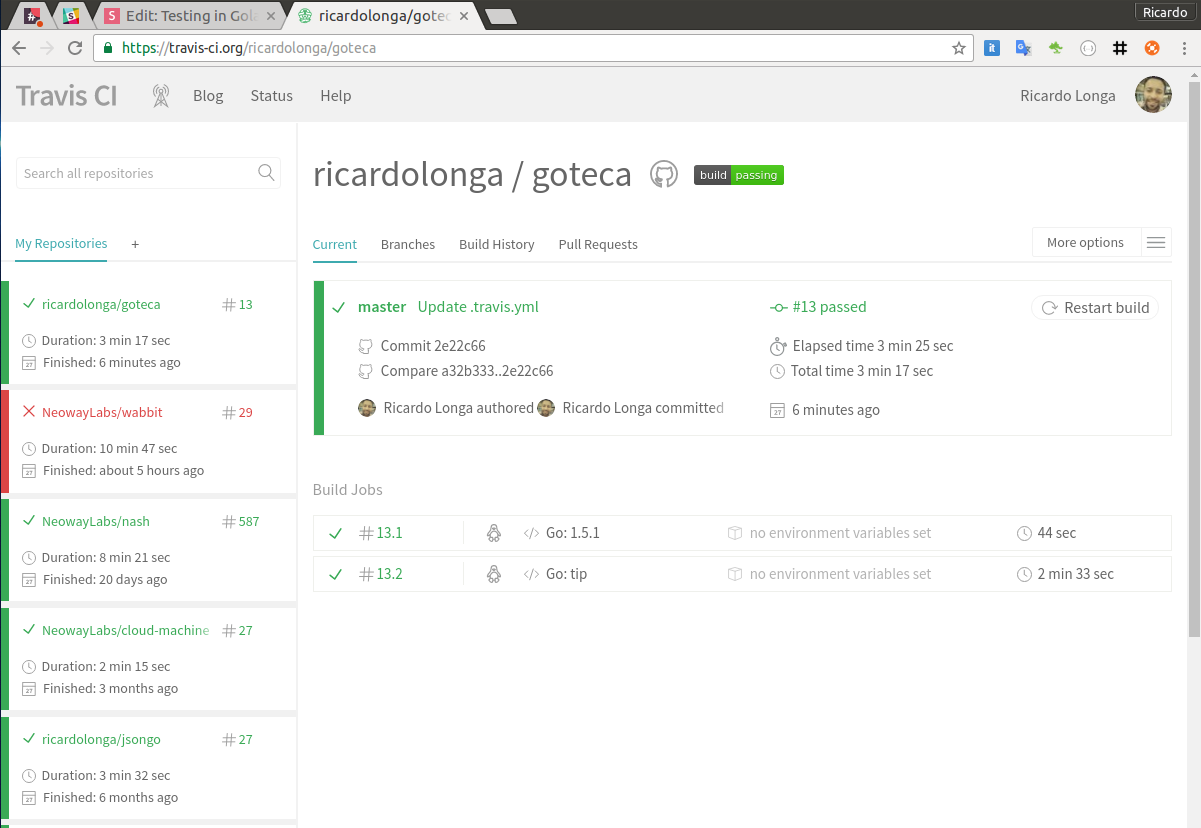
Task: Click the first pinned browser tab
Action: point(33,16)
